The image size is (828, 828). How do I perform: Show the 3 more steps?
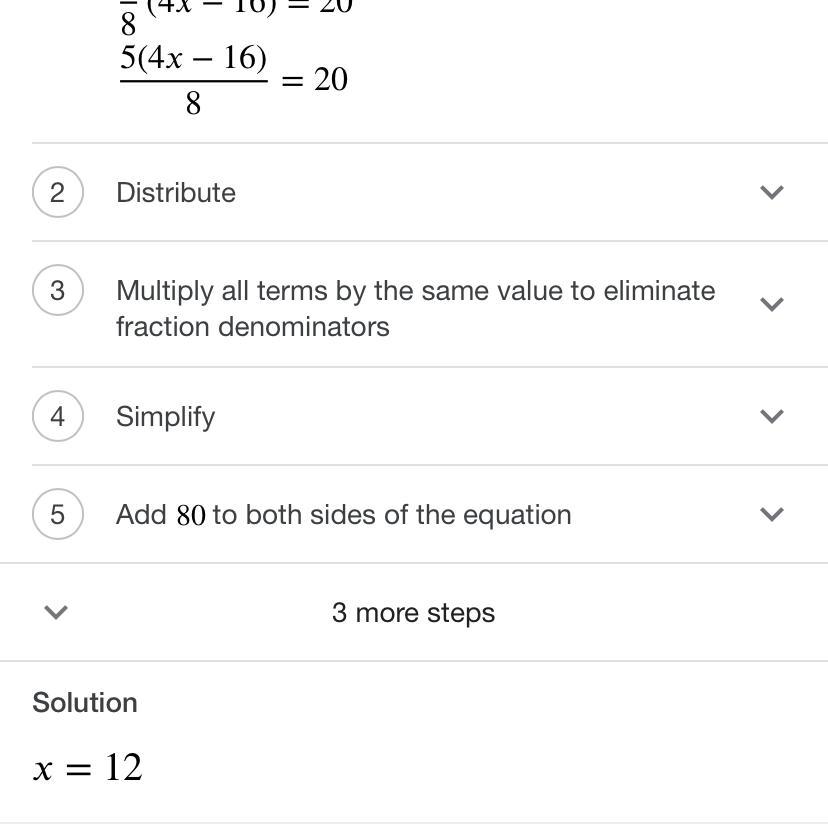(x=413, y=612)
